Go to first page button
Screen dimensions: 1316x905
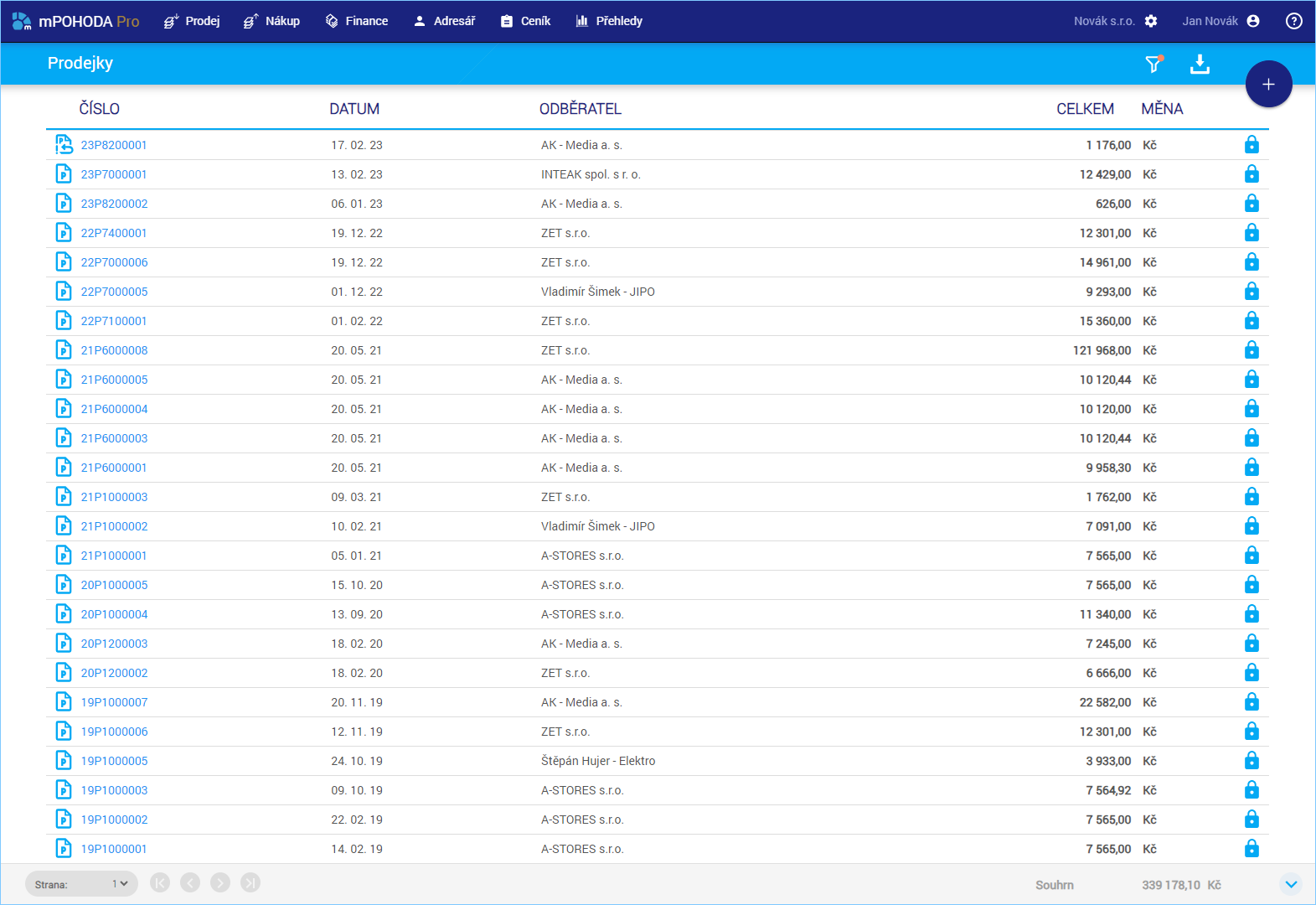coord(160,882)
